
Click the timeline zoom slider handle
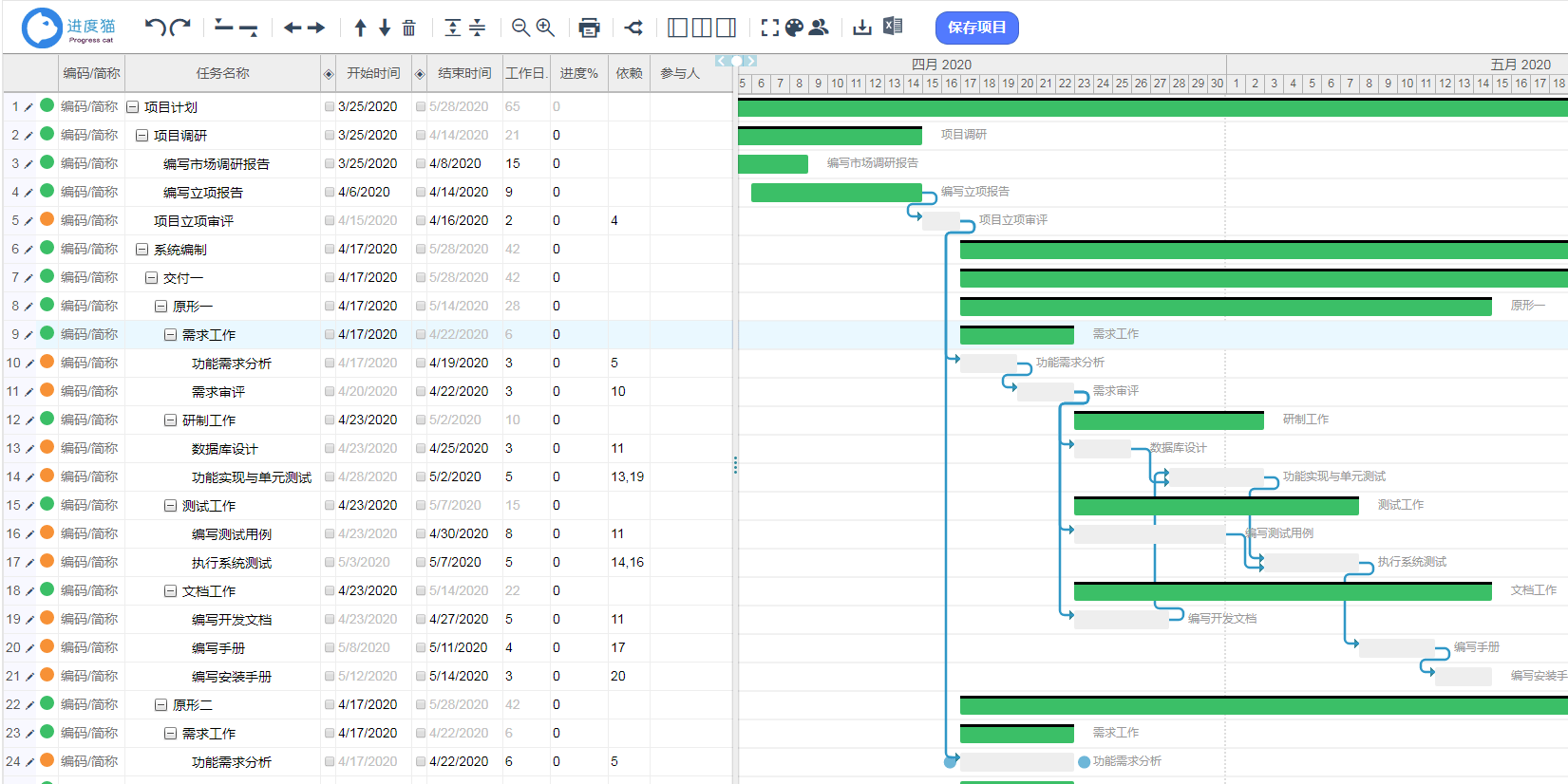(736, 61)
